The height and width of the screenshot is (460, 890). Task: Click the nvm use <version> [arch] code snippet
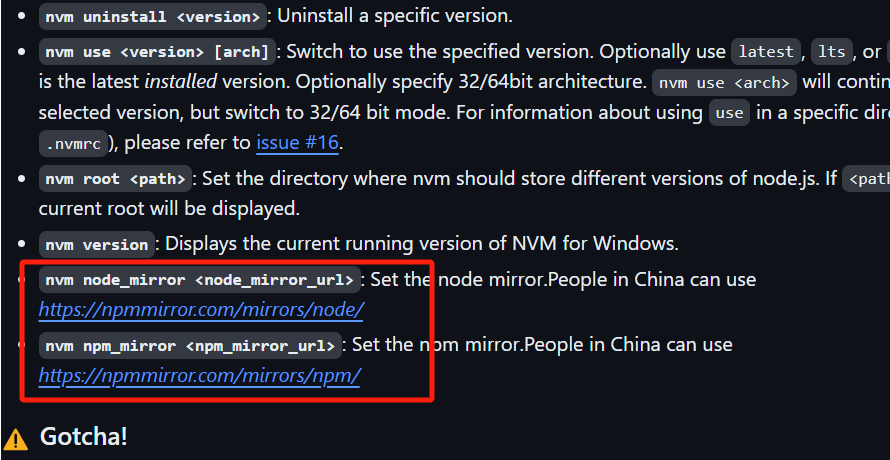coord(157,52)
